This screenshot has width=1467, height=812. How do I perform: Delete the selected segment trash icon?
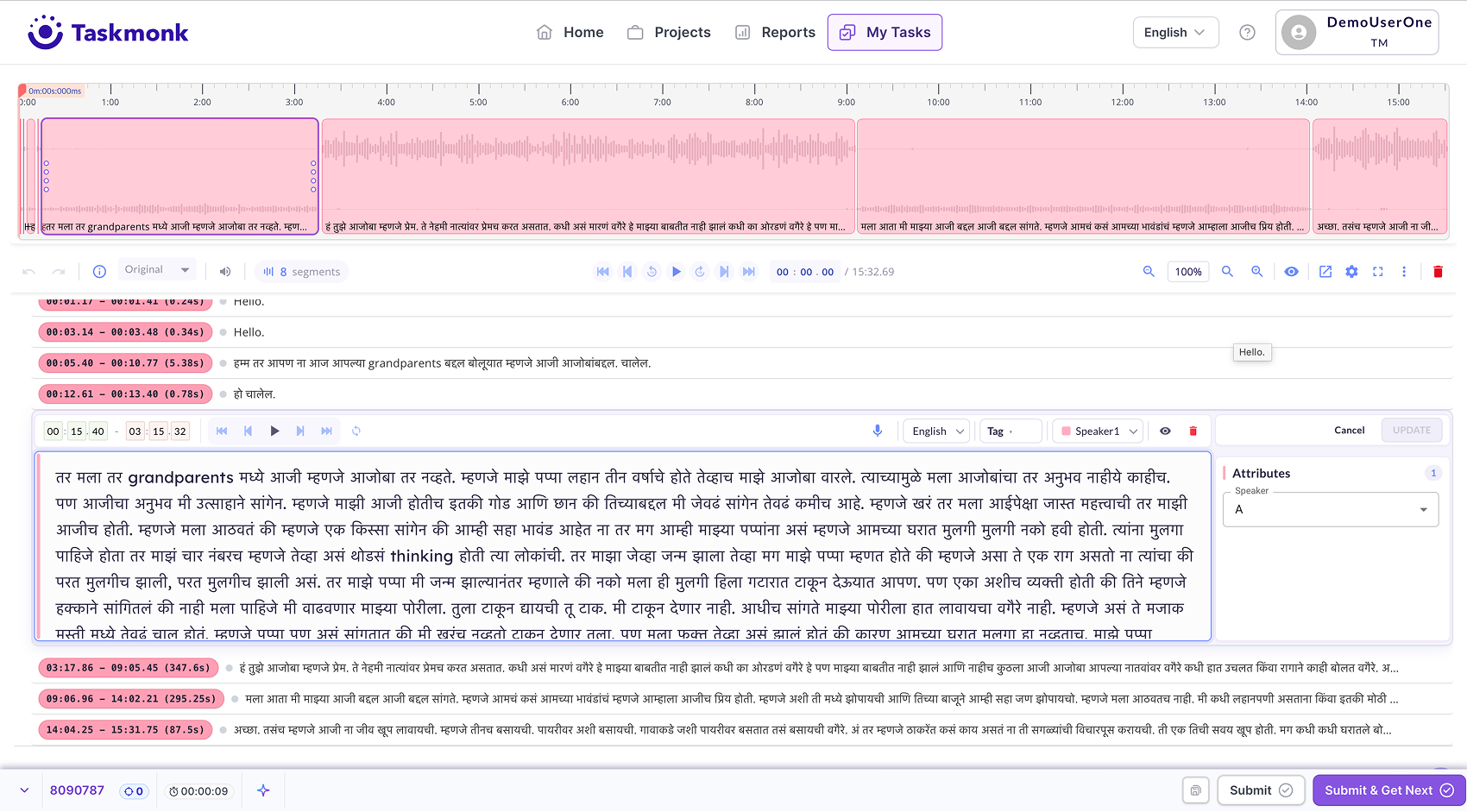pos(1193,431)
